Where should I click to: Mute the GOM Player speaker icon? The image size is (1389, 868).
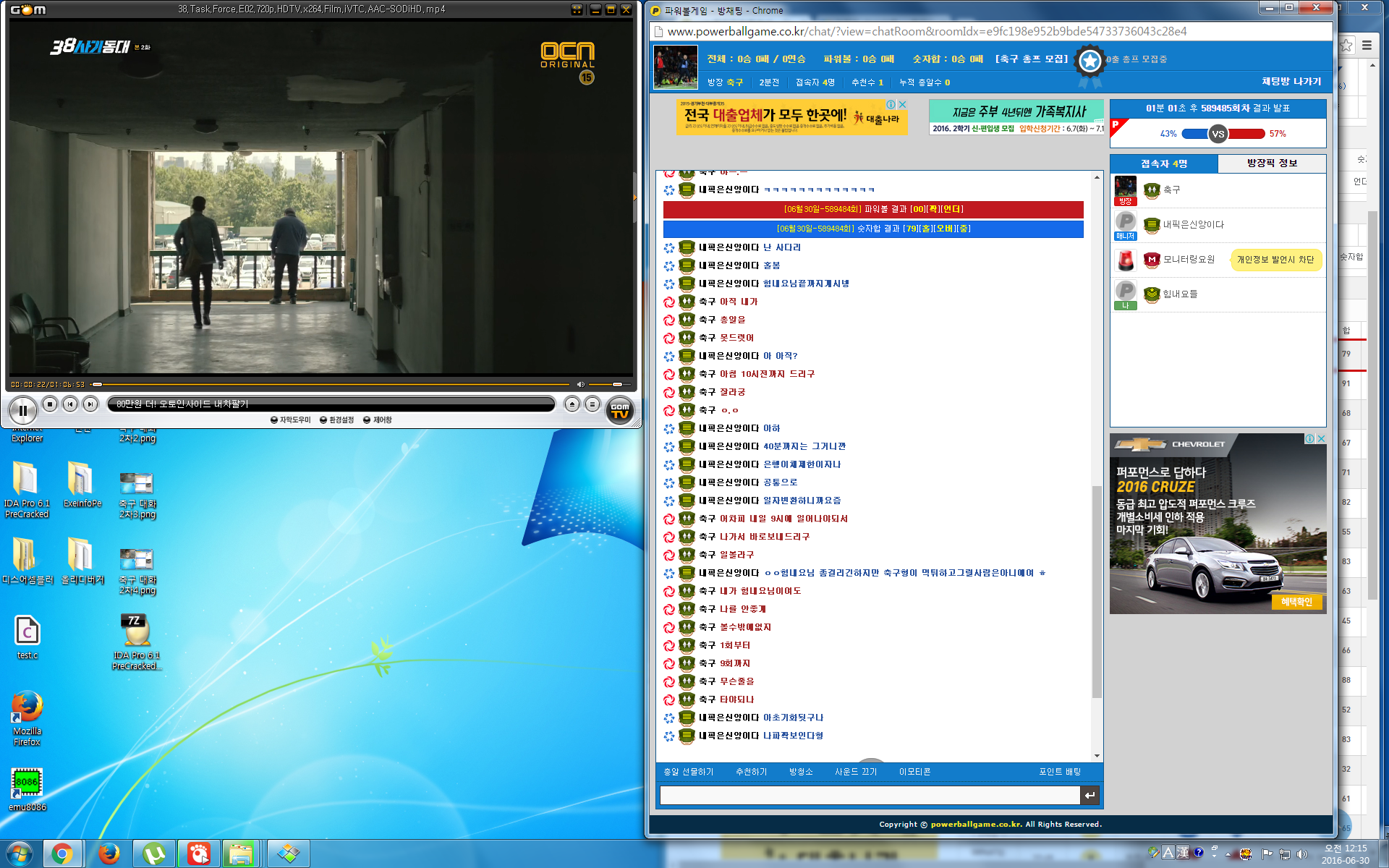pos(580,384)
